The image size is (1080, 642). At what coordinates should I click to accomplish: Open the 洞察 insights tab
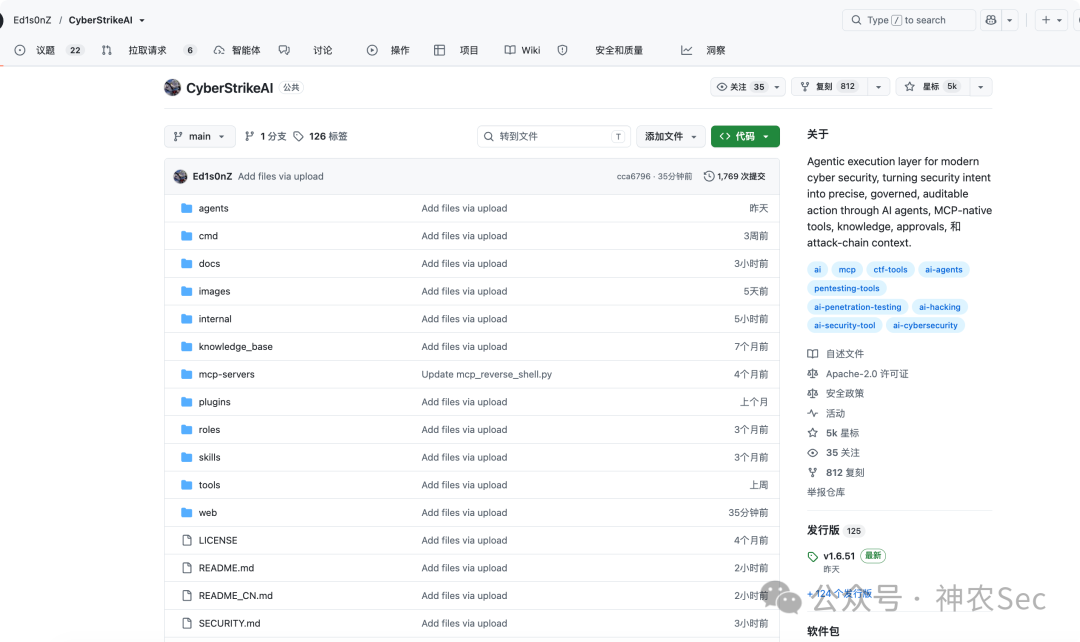(703, 50)
